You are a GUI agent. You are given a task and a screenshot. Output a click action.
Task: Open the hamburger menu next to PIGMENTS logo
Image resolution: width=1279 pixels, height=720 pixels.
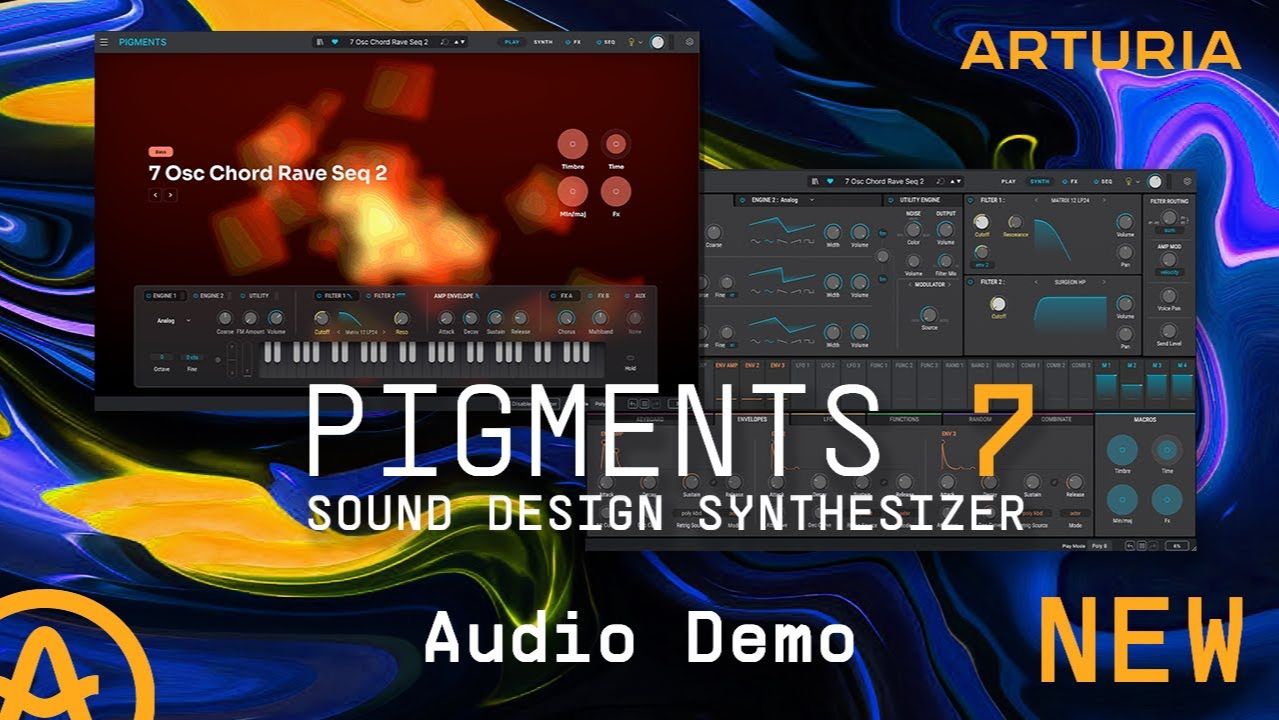click(104, 43)
